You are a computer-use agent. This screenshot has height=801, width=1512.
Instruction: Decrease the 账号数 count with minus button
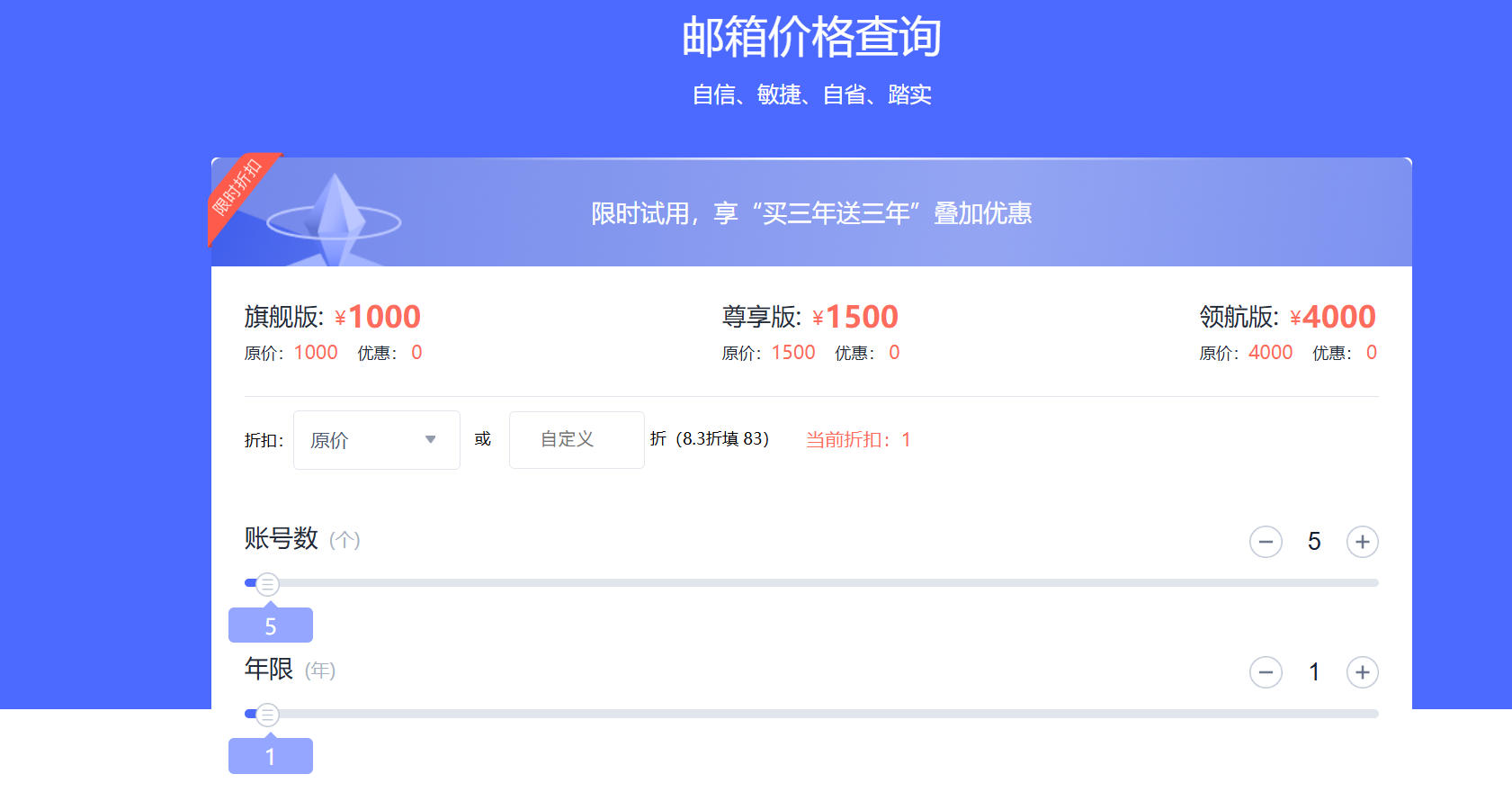[x=1266, y=542]
